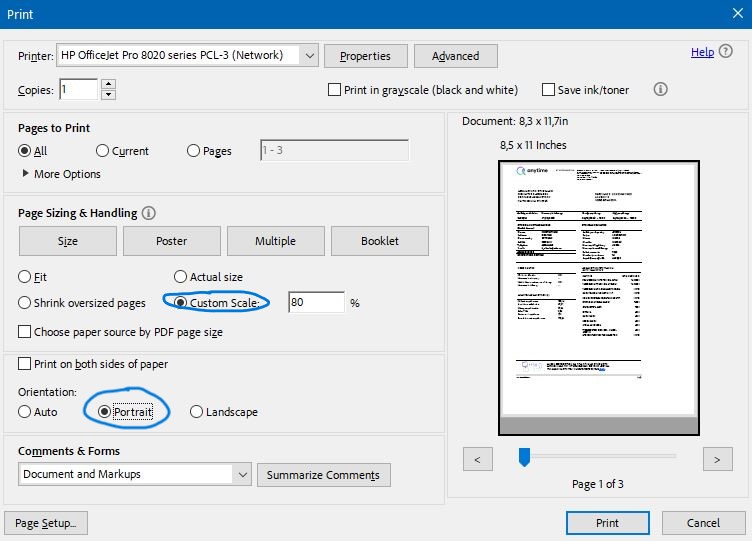Select Landscape orientation
Screen dimensions: 752x541
point(196,412)
